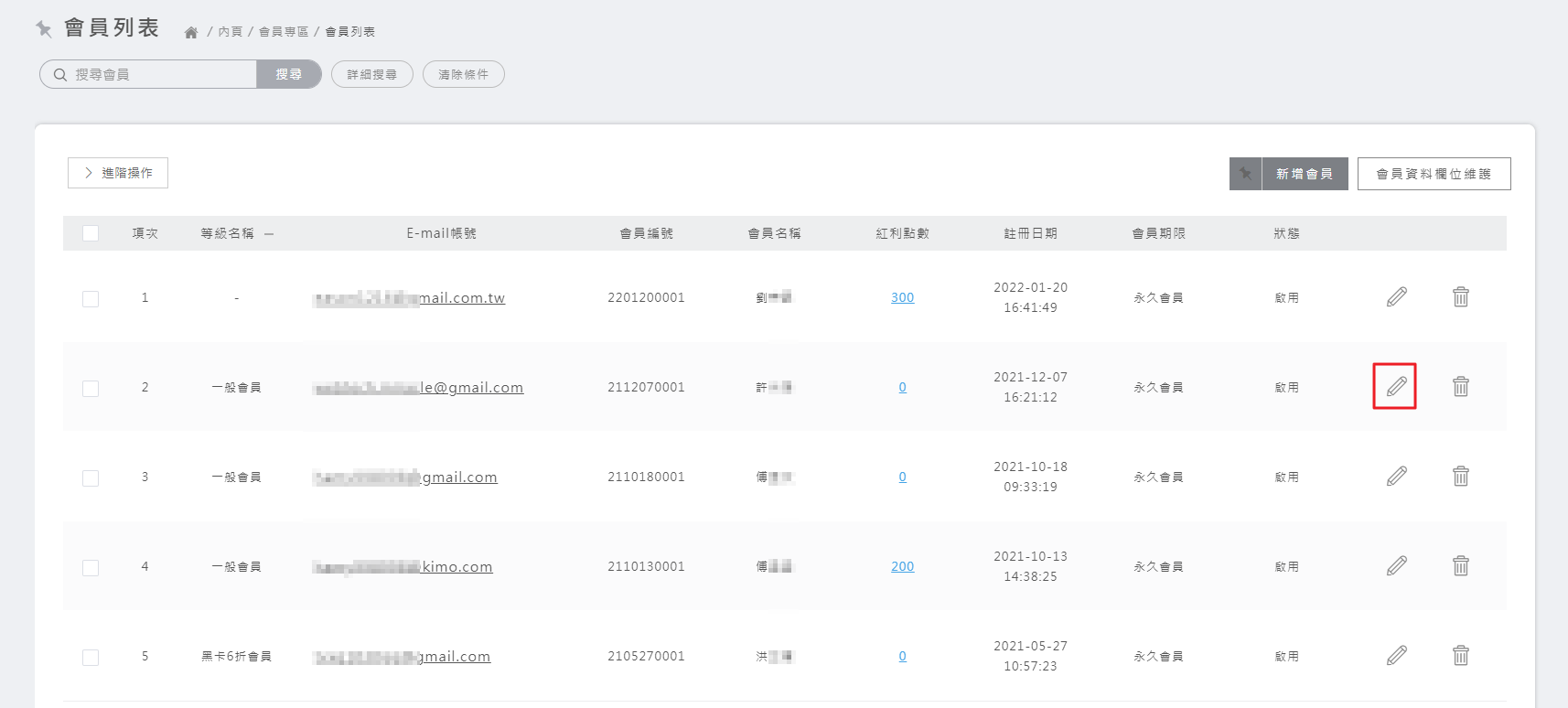1568x708 pixels.
Task: Click the 新增會員 button
Action: tap(1304, 174)
